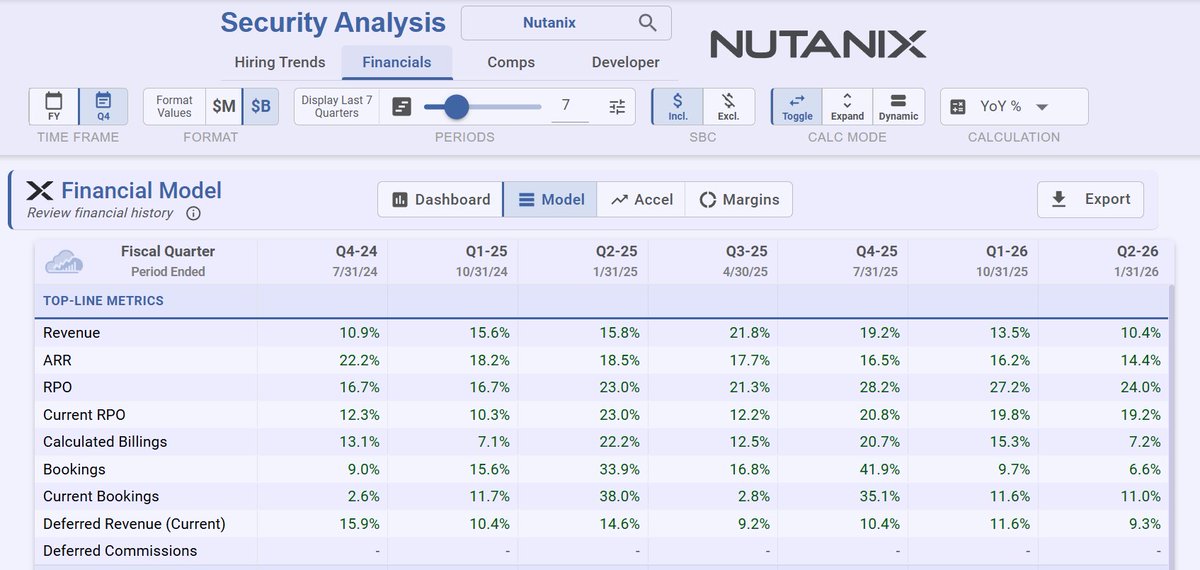Click the TOP-LINE METRICS section header
Viewport: 1200px width, 570px height.
pyautogui.click(x=103, y=301)
